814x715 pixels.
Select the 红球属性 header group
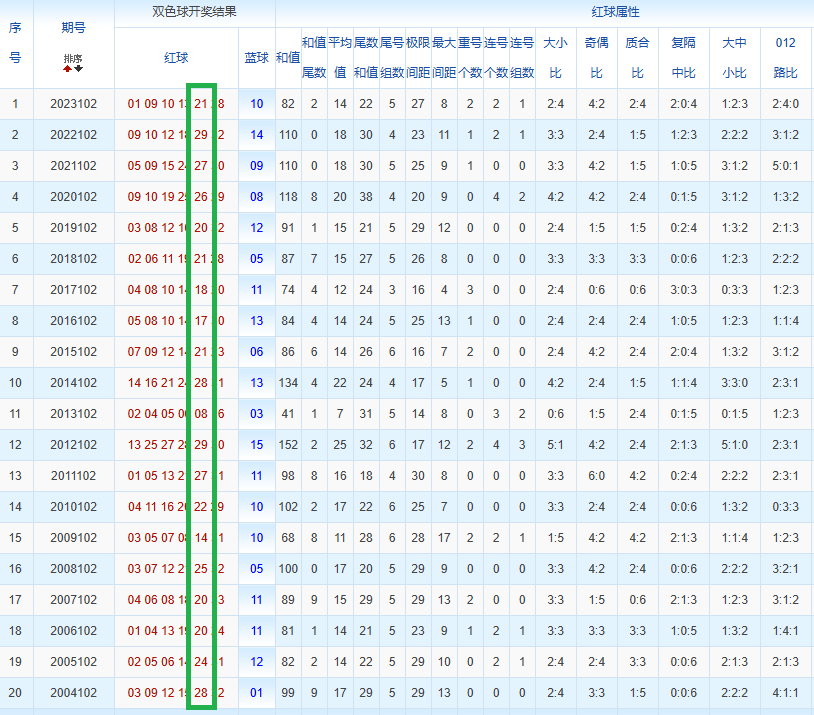click(x=615, y=12)
